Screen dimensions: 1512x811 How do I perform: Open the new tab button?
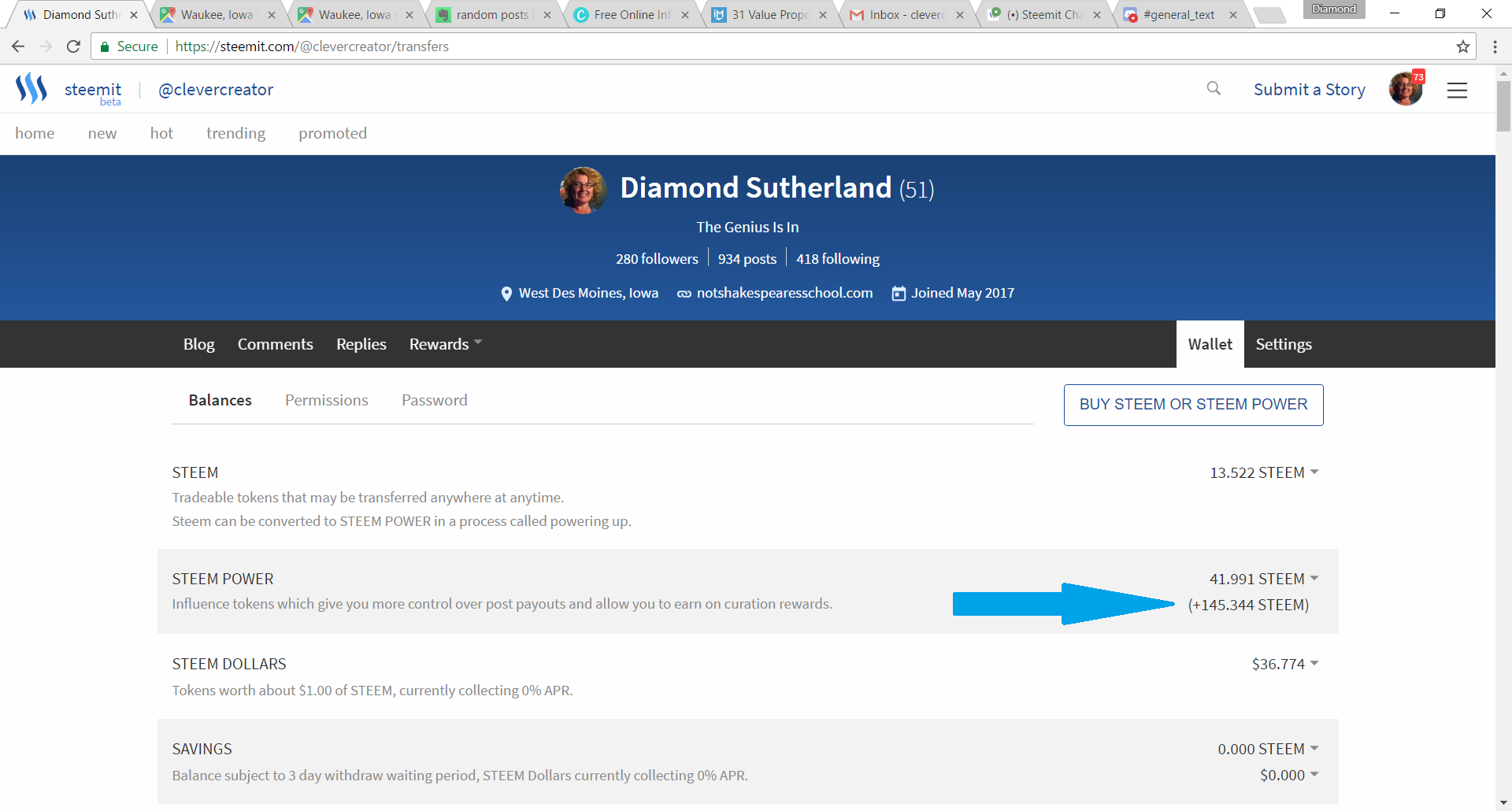[1269, 15]
